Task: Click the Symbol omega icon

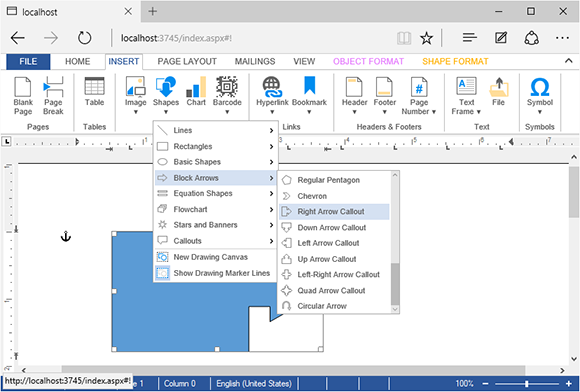Action: coord(540,95)
